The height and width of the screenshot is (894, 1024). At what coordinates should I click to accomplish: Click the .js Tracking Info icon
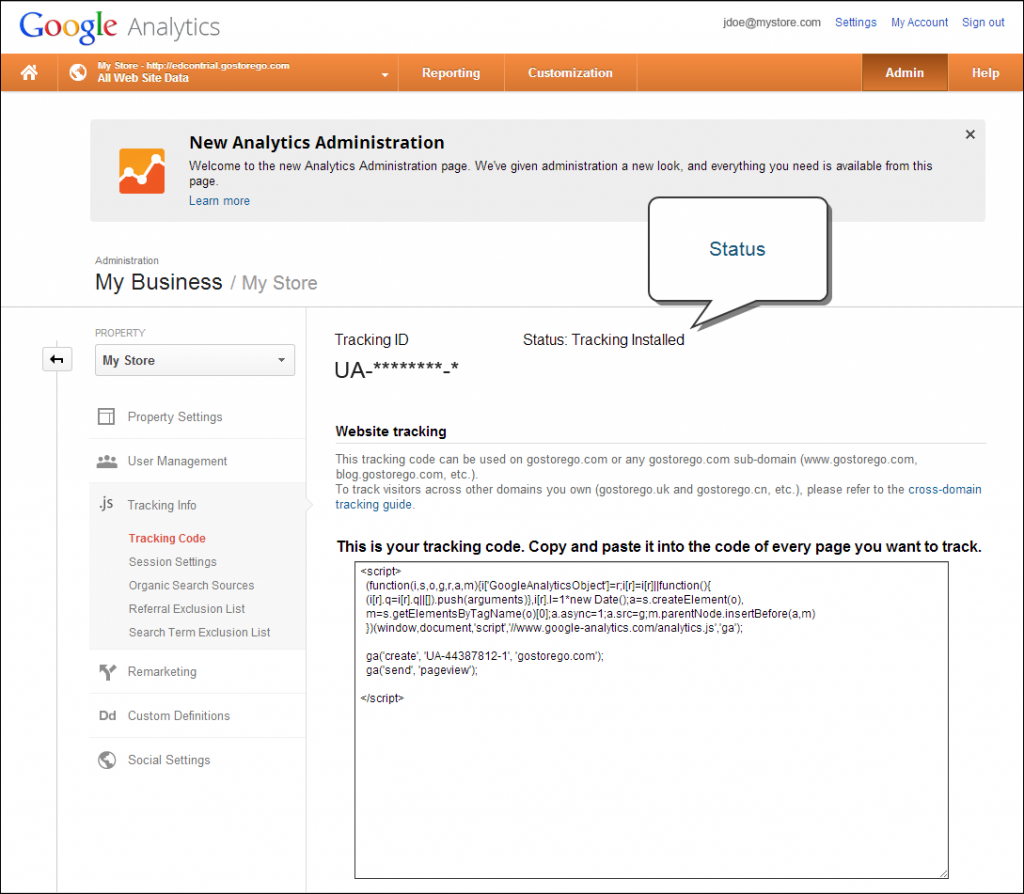(x=106, y=503)
